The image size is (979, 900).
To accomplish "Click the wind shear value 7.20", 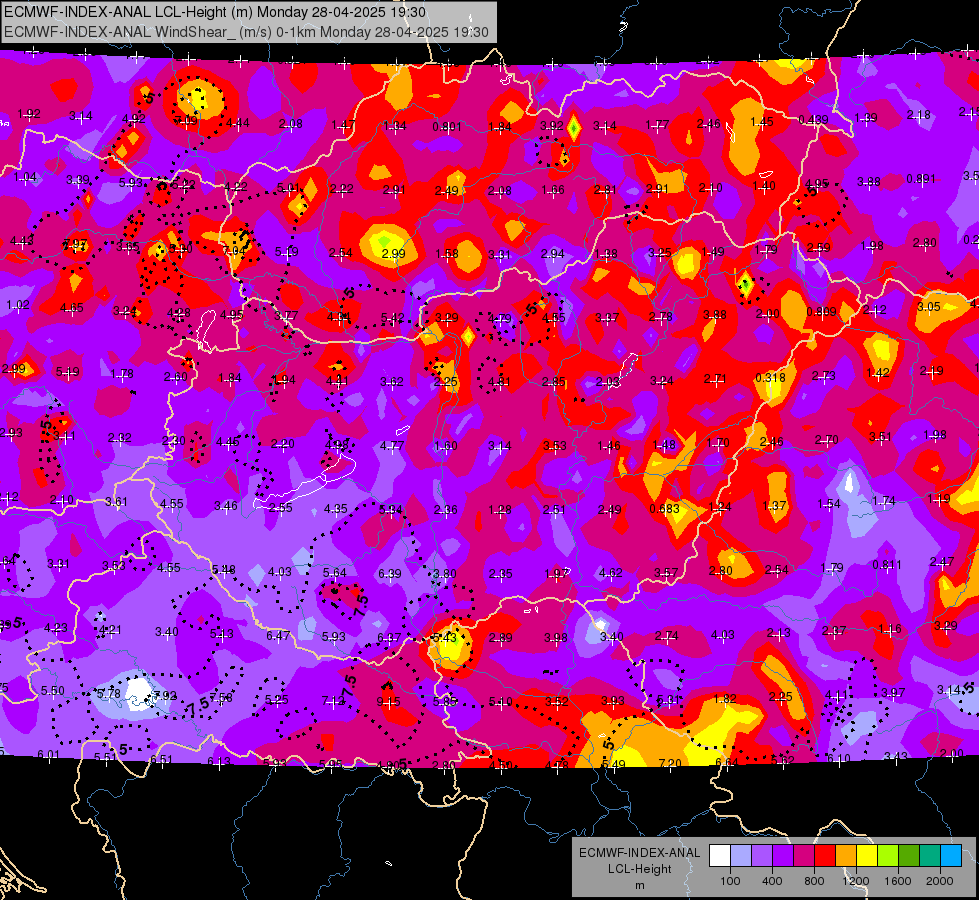I will pos(670,763).
